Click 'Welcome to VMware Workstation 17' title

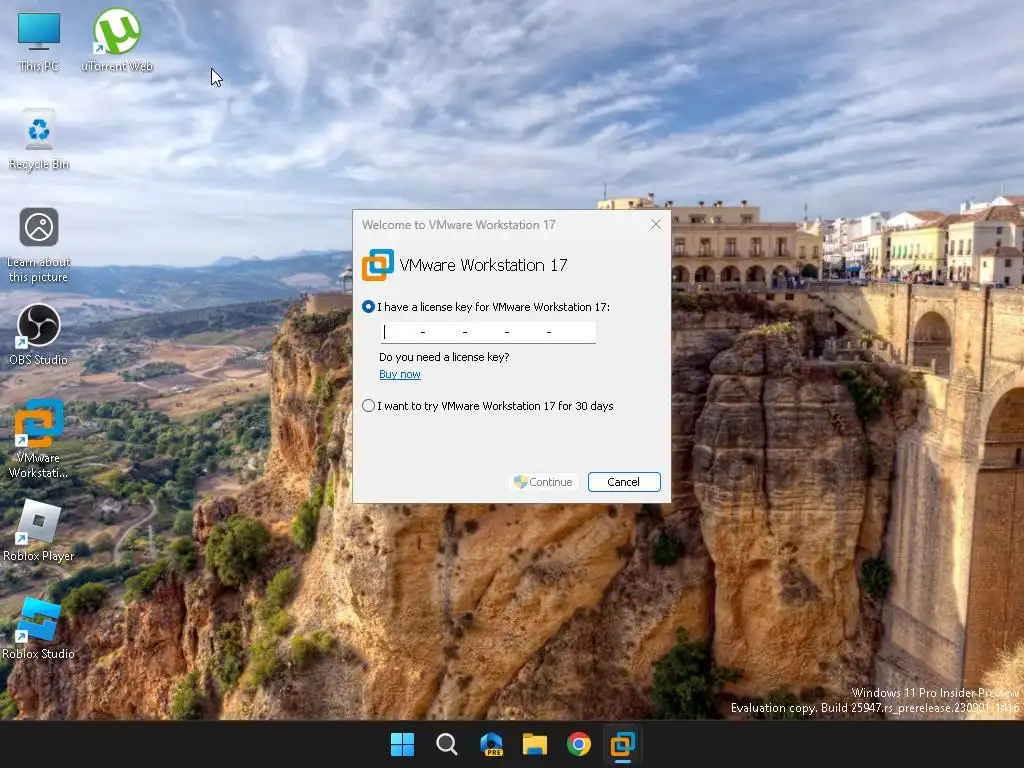pyautogui.click(x=458, y=225)
